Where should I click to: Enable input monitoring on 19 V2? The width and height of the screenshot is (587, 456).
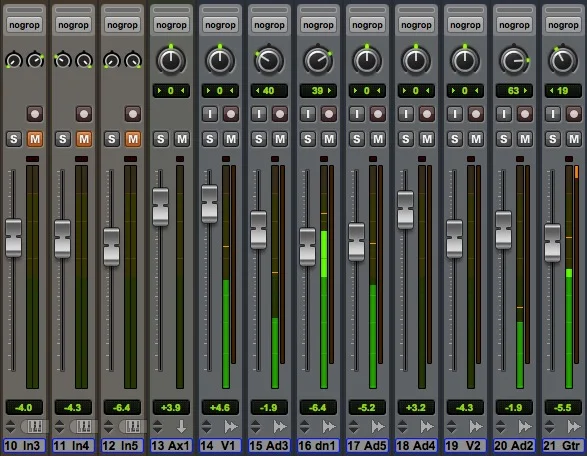pyautogui.click(x=455, y=114)
